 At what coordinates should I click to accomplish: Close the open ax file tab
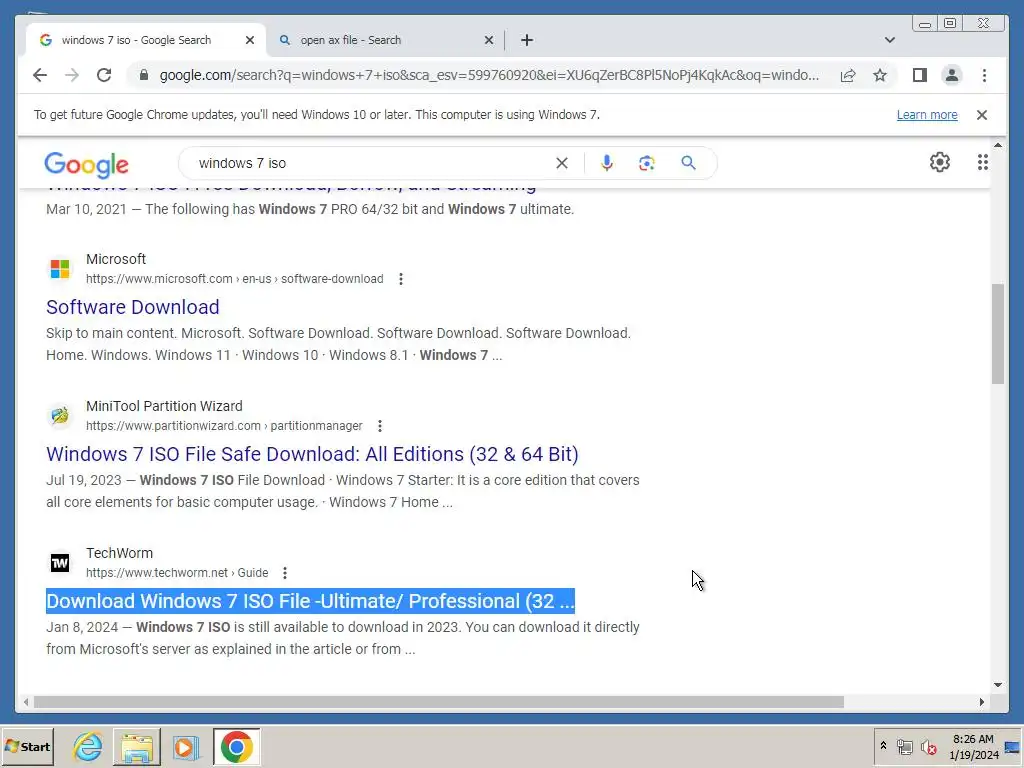[488, 40]
